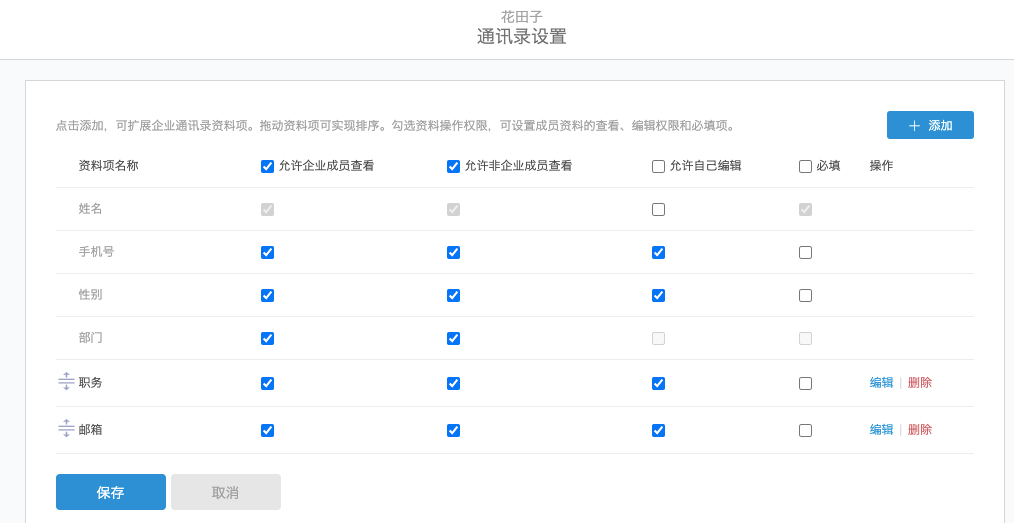Image resolution: width=1014 pixels, height=523 pixels.
Task: Check 必填 for 性别 row
Action: pos(805,295)
